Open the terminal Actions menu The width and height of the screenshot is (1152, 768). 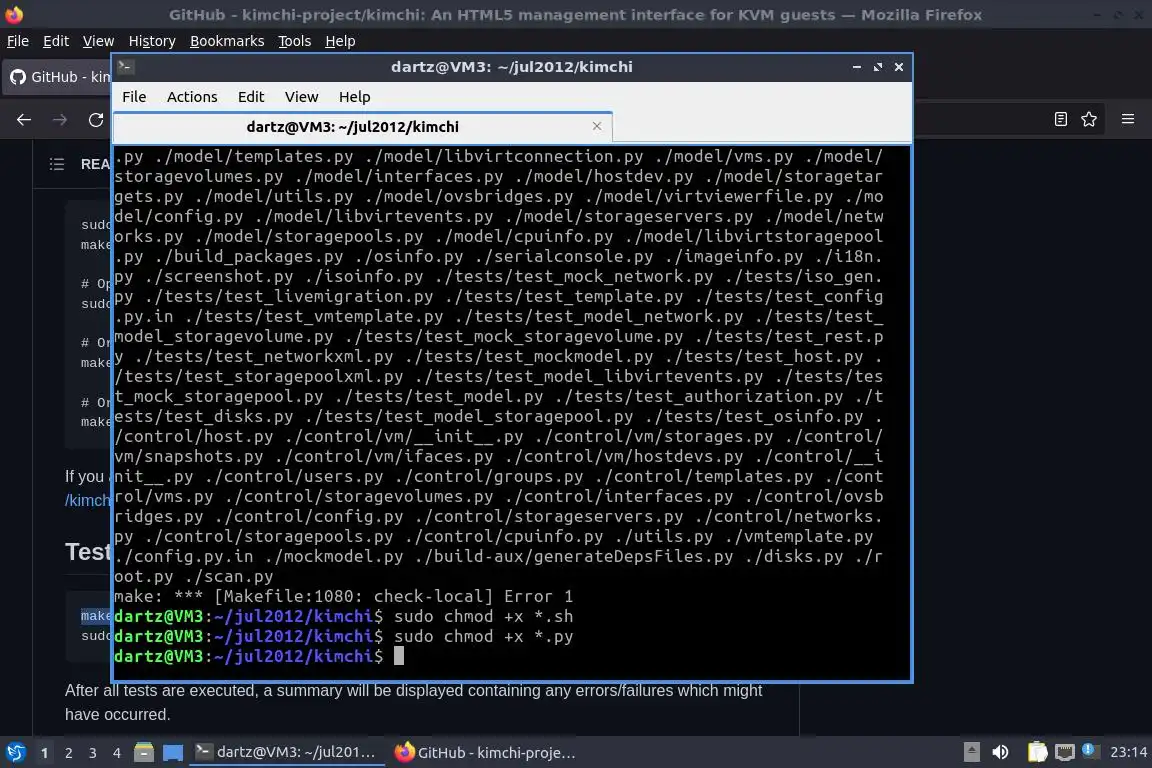point(192,97)
